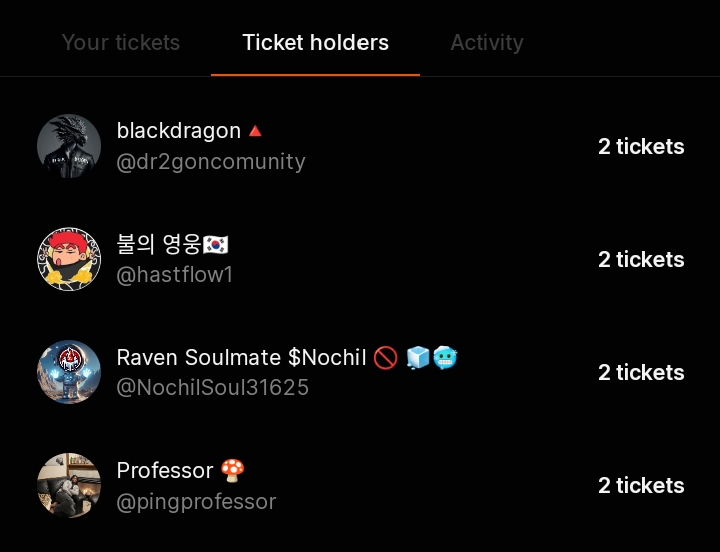Click the mushroom emoji next to Professor
The height and width of the screenshot is (552, 720).
point(233,470)
